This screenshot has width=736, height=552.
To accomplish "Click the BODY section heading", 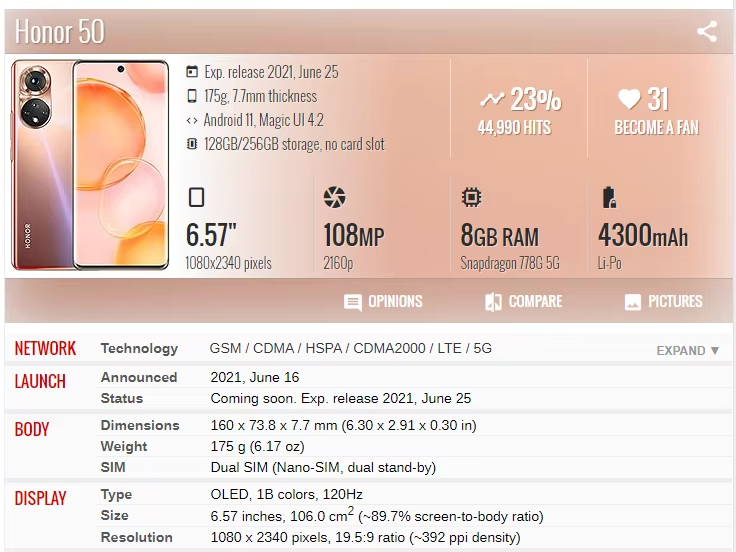I will click(32, 429).
